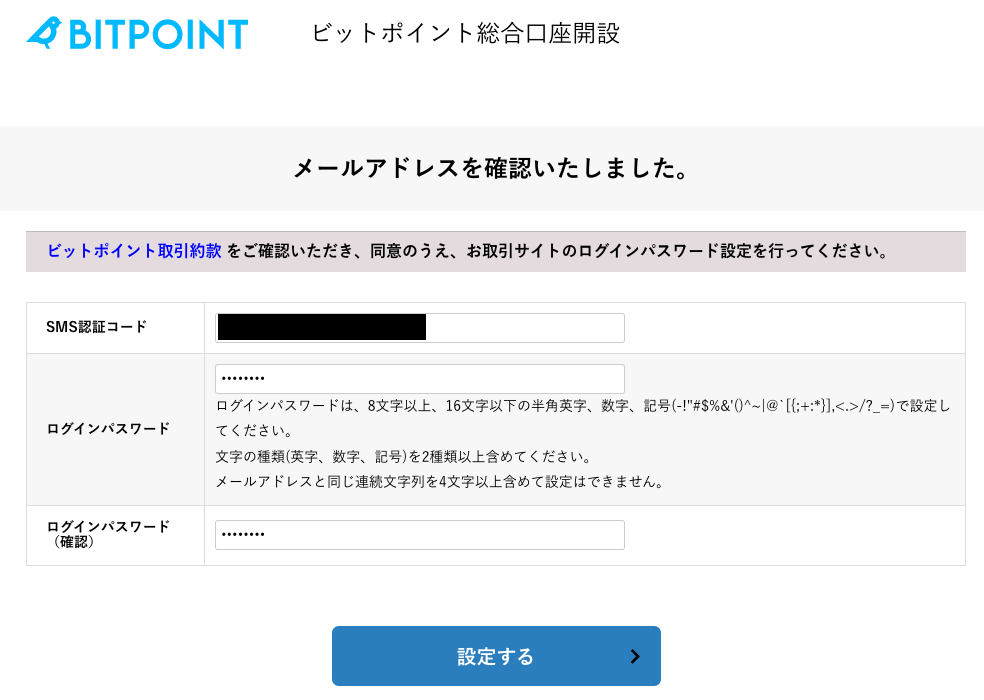Focus the SMS認証コード input field
This screenshot has width=984, height=700.
[524, 328]
